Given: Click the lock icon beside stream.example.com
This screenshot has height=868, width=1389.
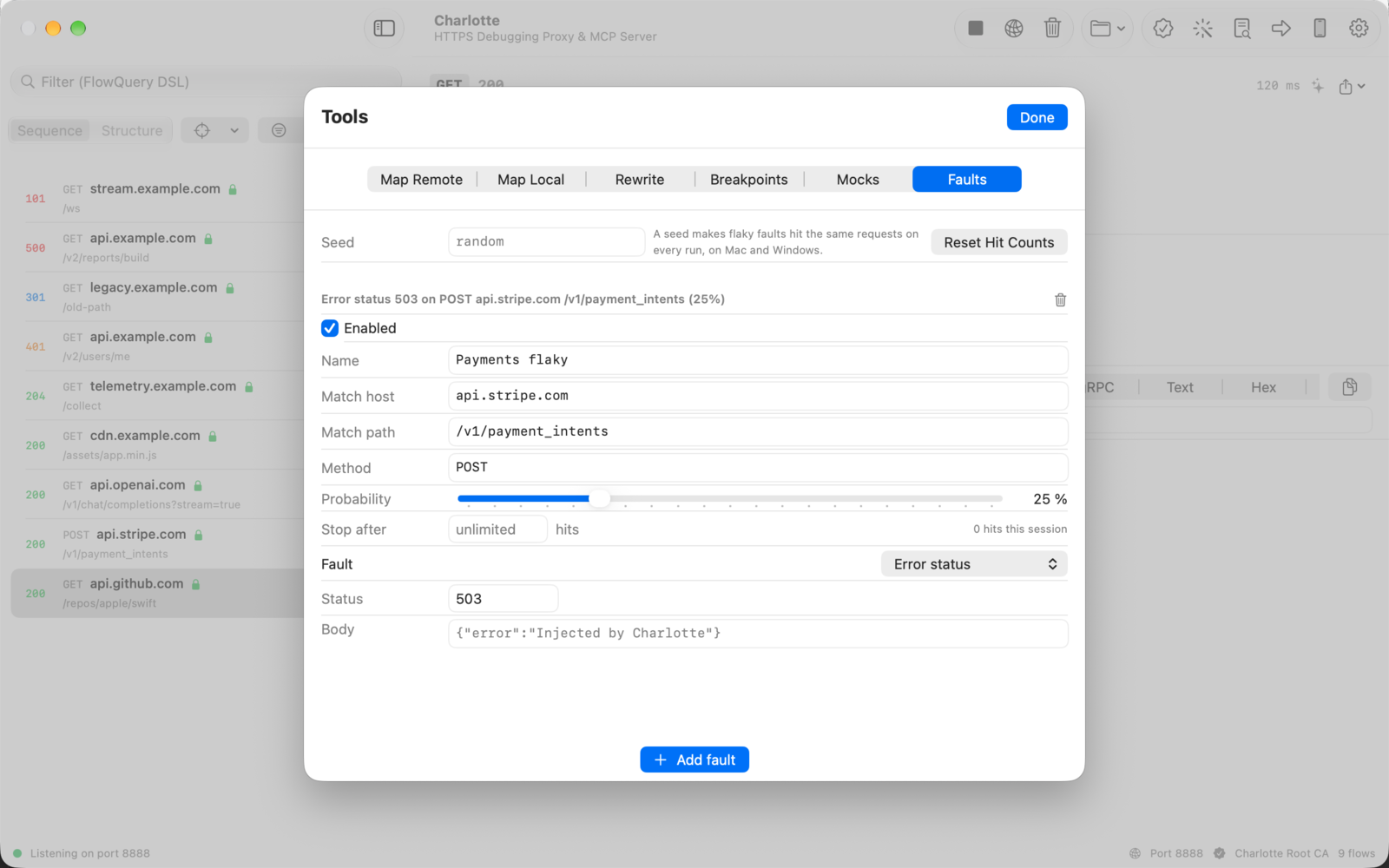Looking at the screenshot, I should click(233, 189).
